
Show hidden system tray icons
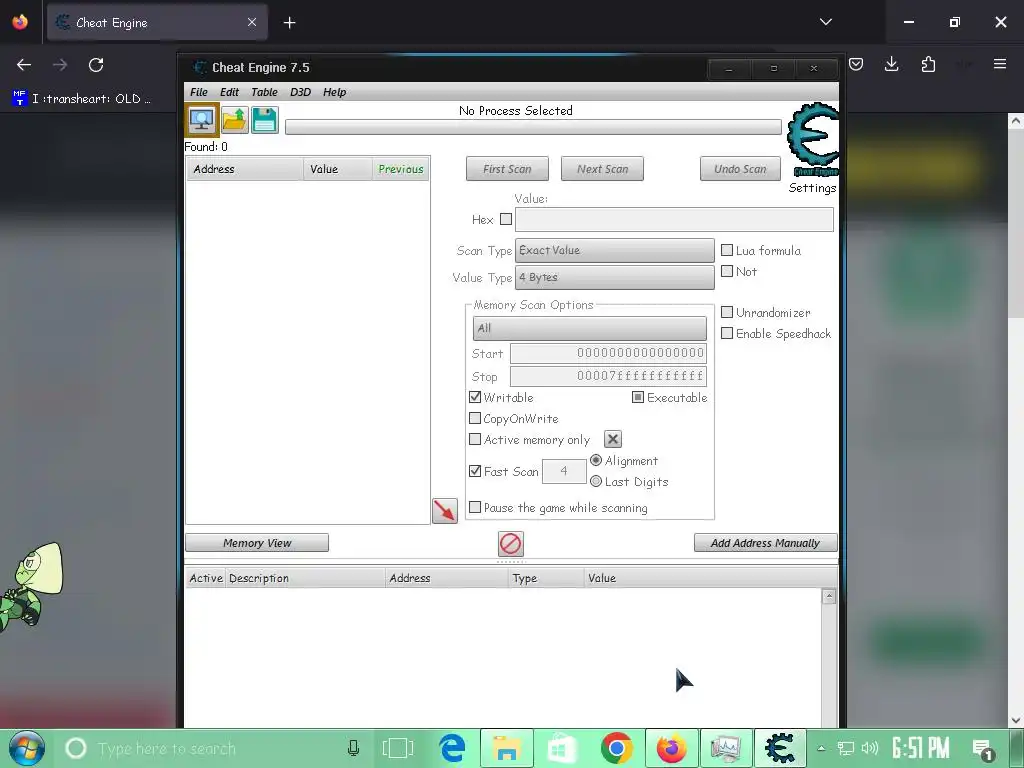(x=821, y=749)
